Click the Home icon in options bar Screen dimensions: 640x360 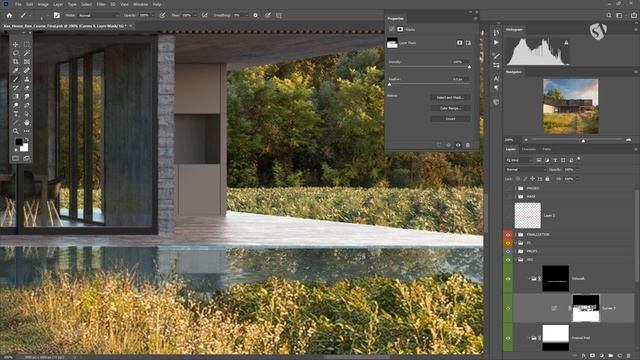point(9,15)
